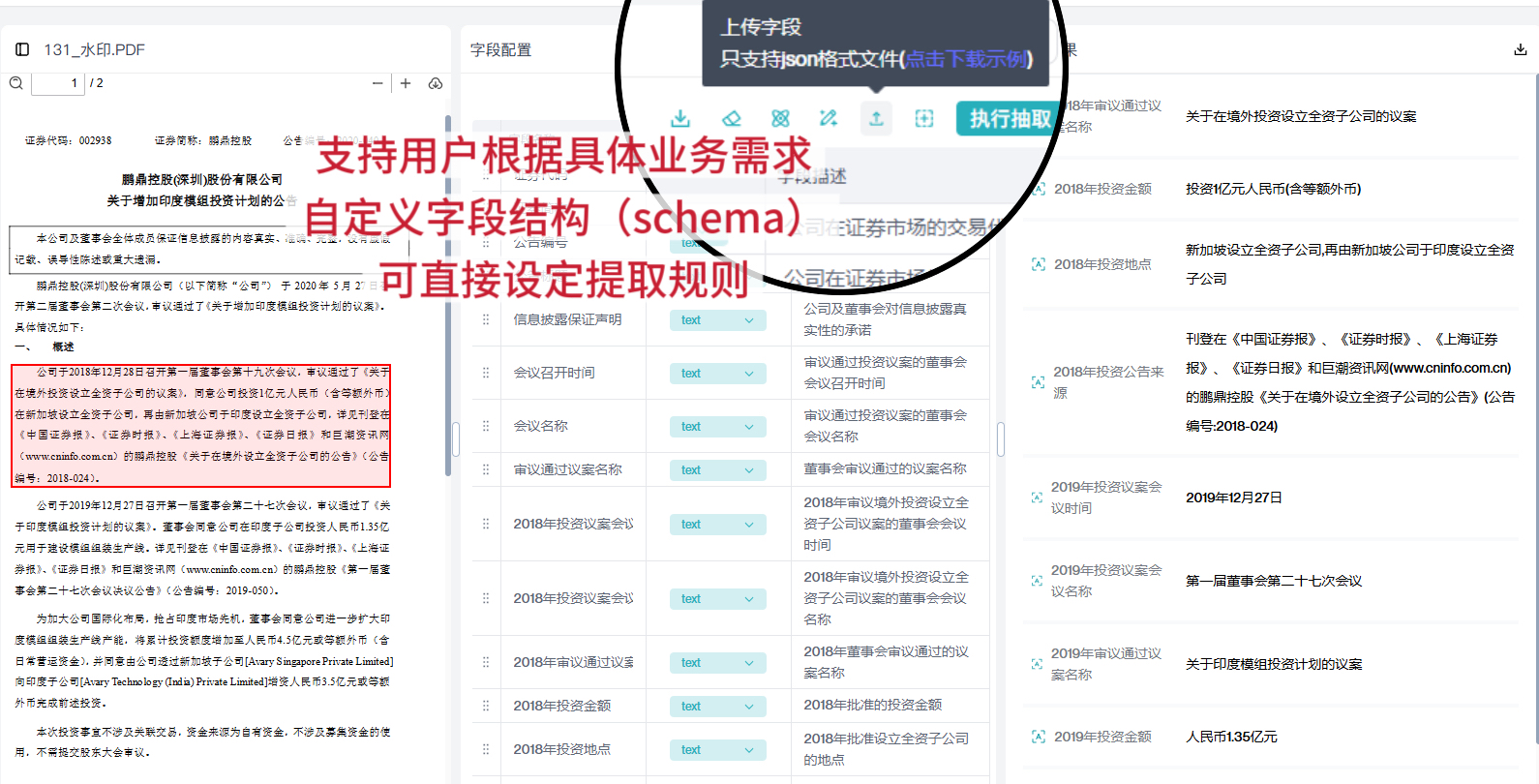
Task: Click result value 2019年12月27日
Action: point(1234,498)
